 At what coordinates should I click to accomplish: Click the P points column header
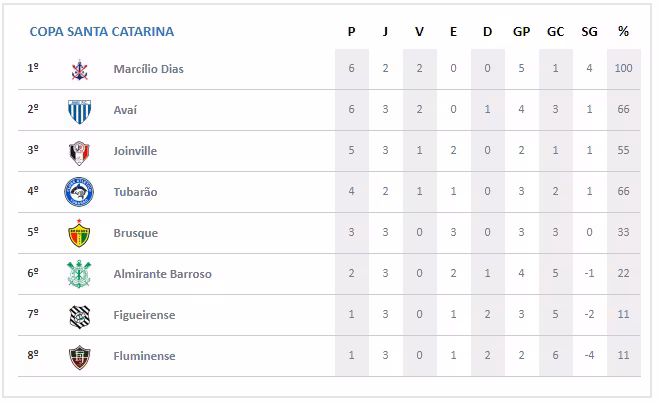click(351, 32)
